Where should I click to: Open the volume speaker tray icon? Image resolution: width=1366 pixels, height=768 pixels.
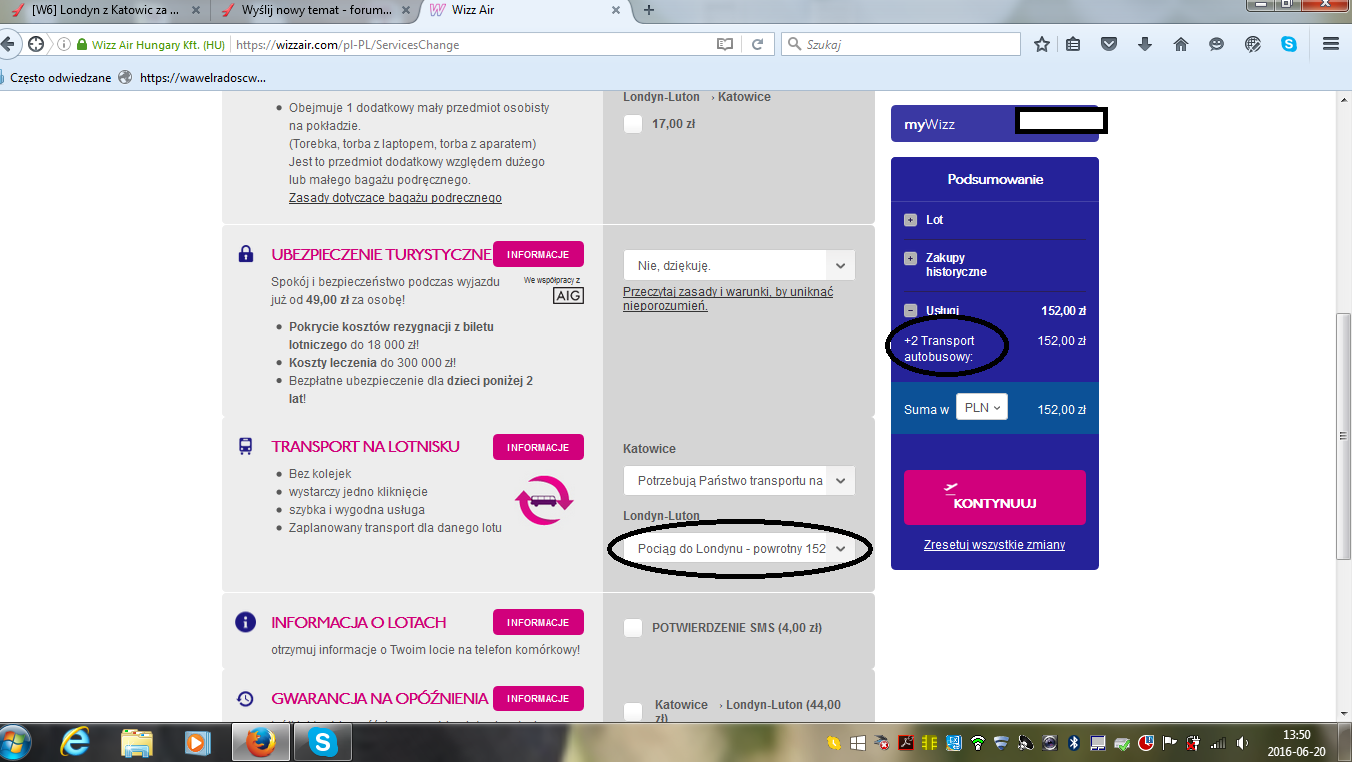click(x=1241, y=743)
